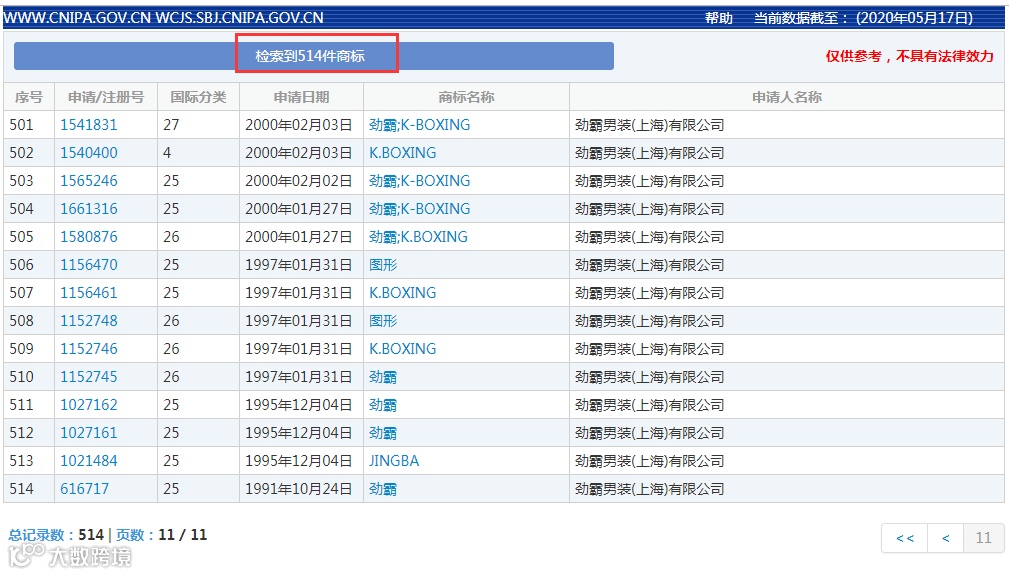
Task: Open registration number 1565246
Action: point(89,181)
